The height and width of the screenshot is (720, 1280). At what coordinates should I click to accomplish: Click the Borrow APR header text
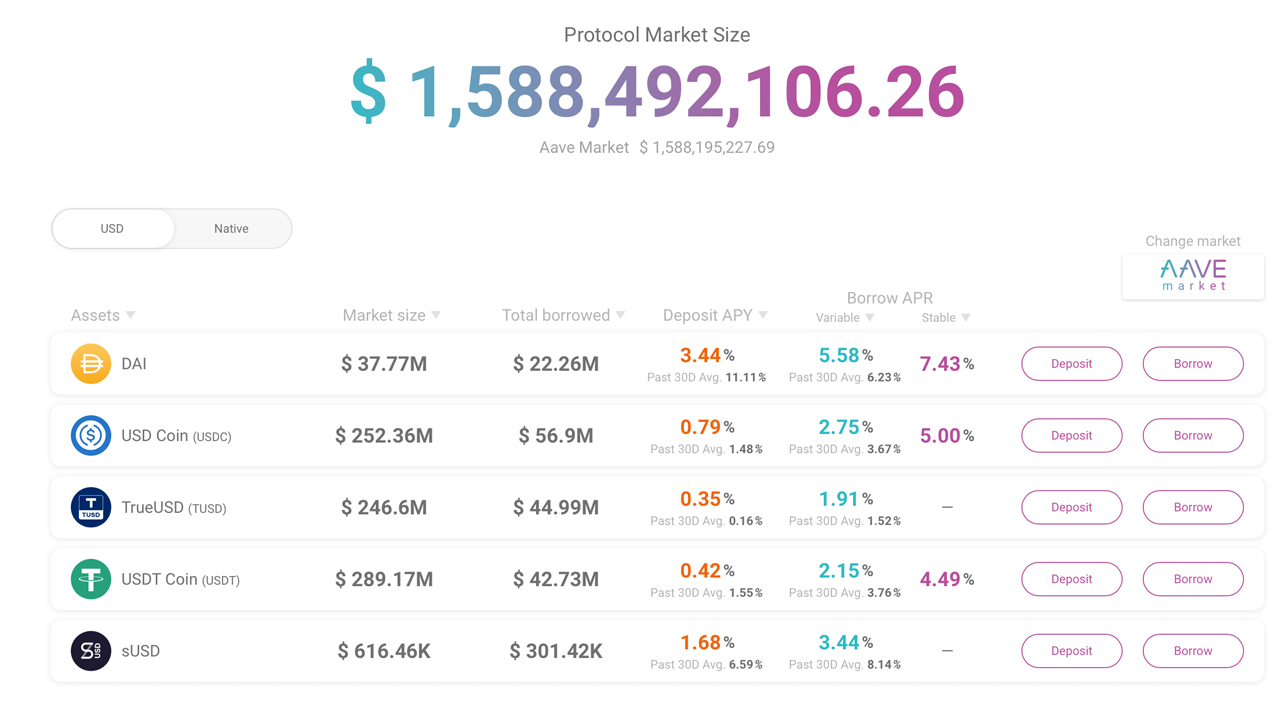[x=890, y=298]
